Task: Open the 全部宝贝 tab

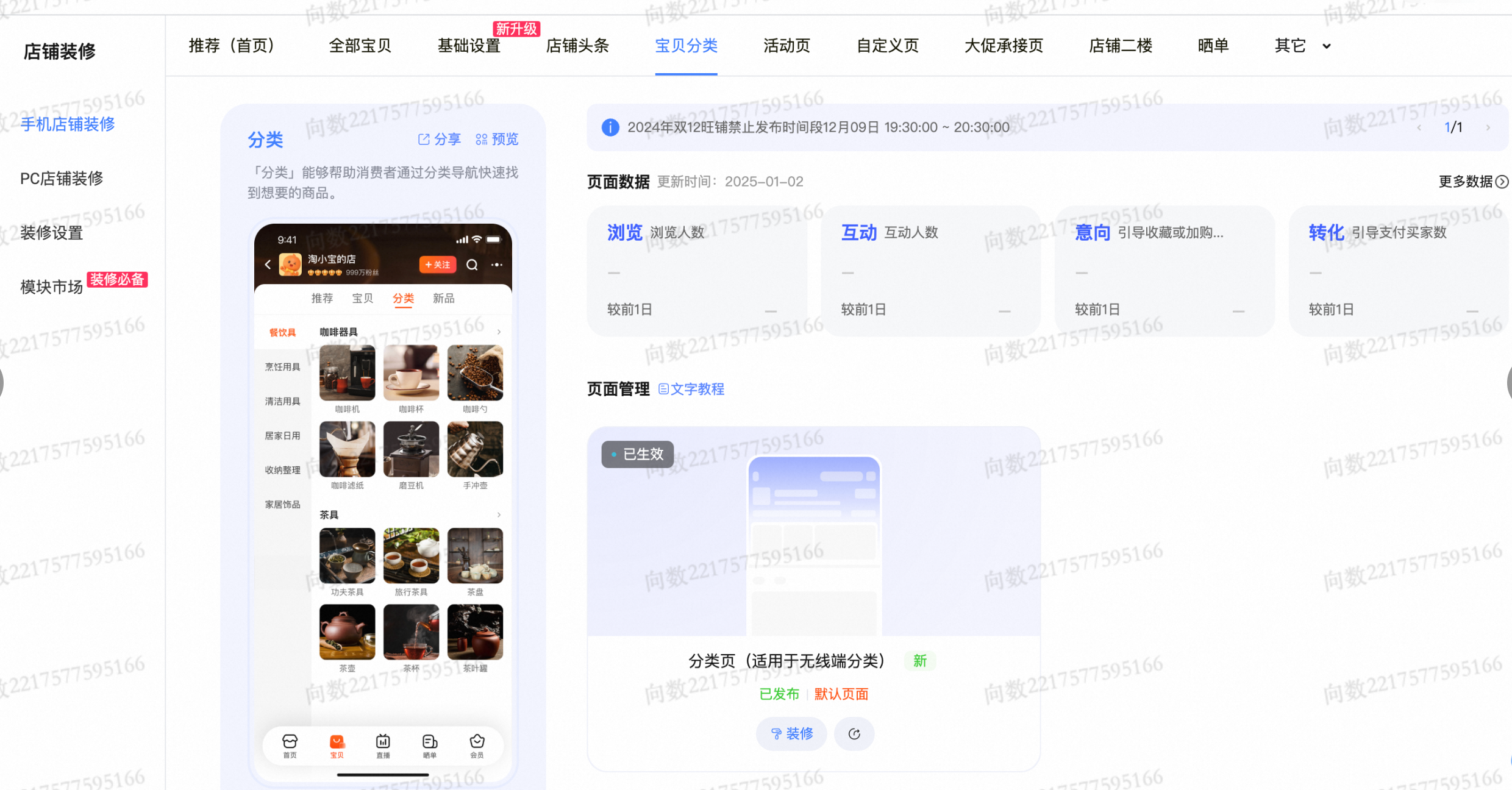Action: (x=360, y=46)
